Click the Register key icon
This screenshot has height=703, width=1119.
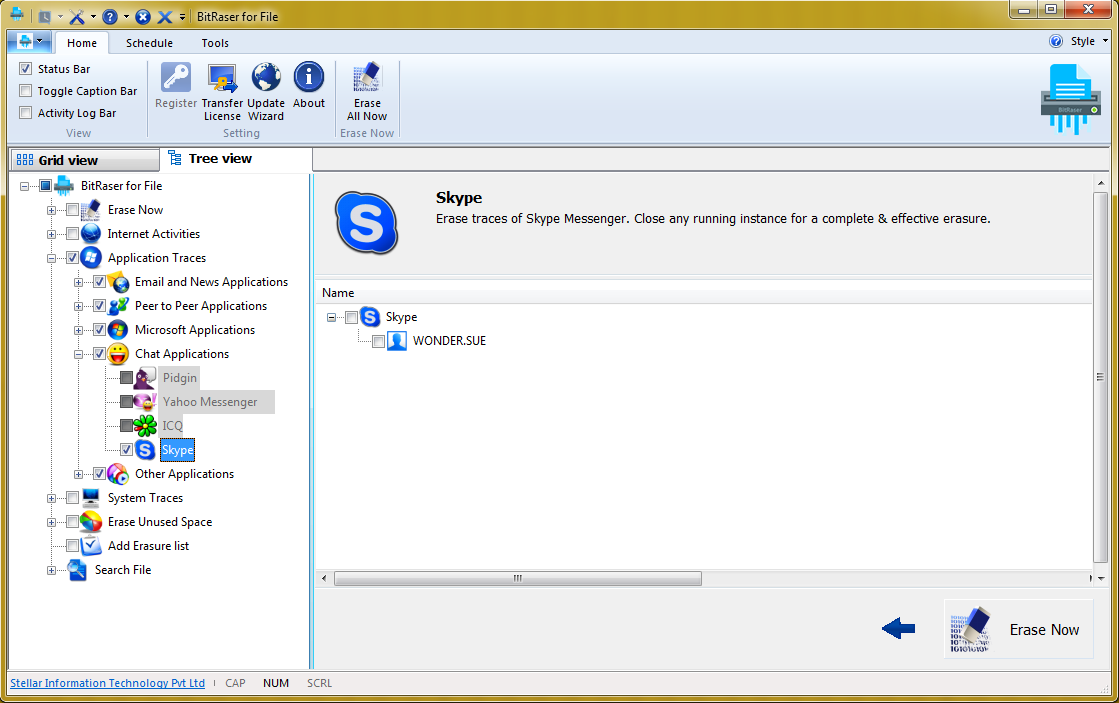176,79
